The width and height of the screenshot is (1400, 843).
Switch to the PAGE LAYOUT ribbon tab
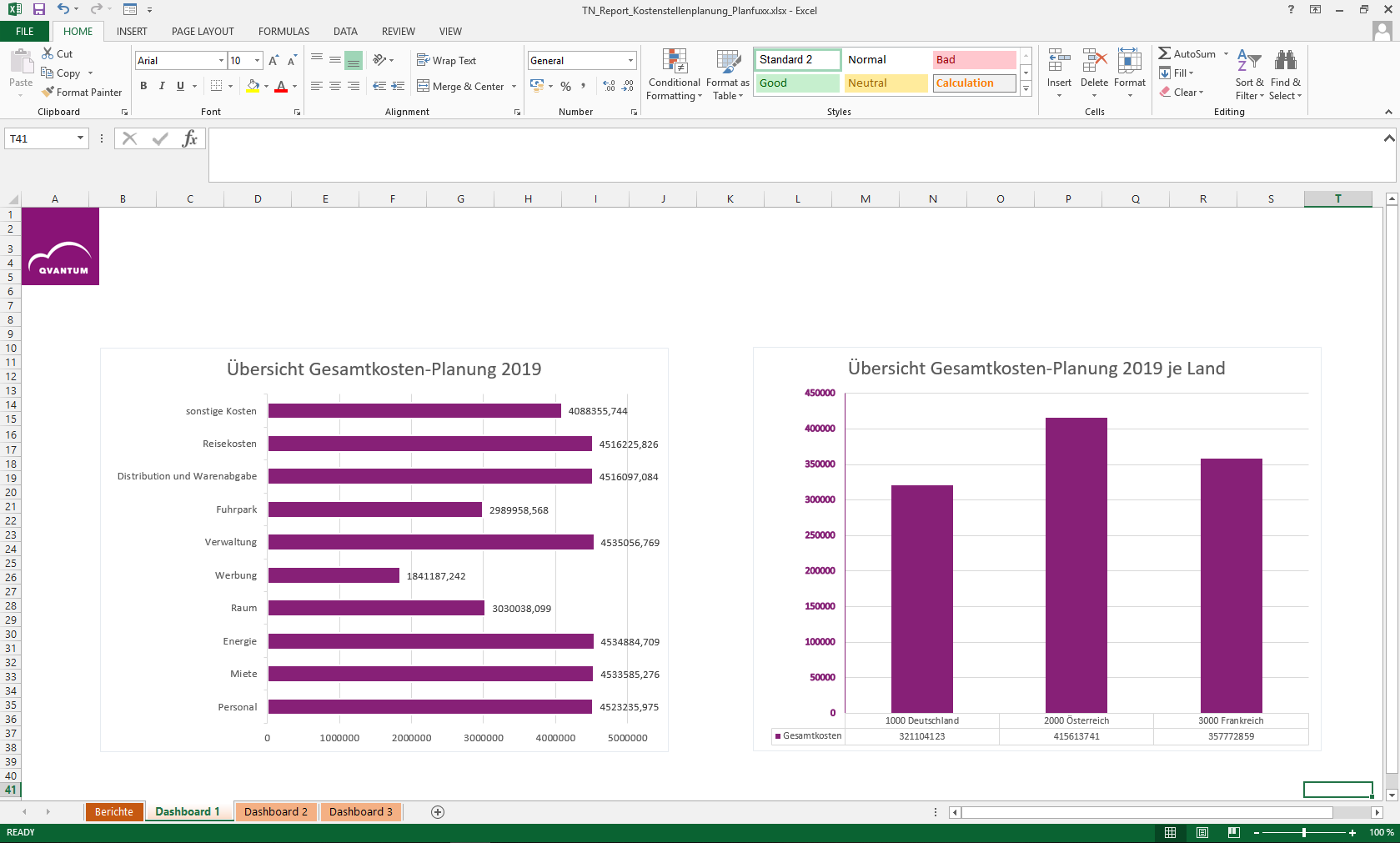(203, 32)
